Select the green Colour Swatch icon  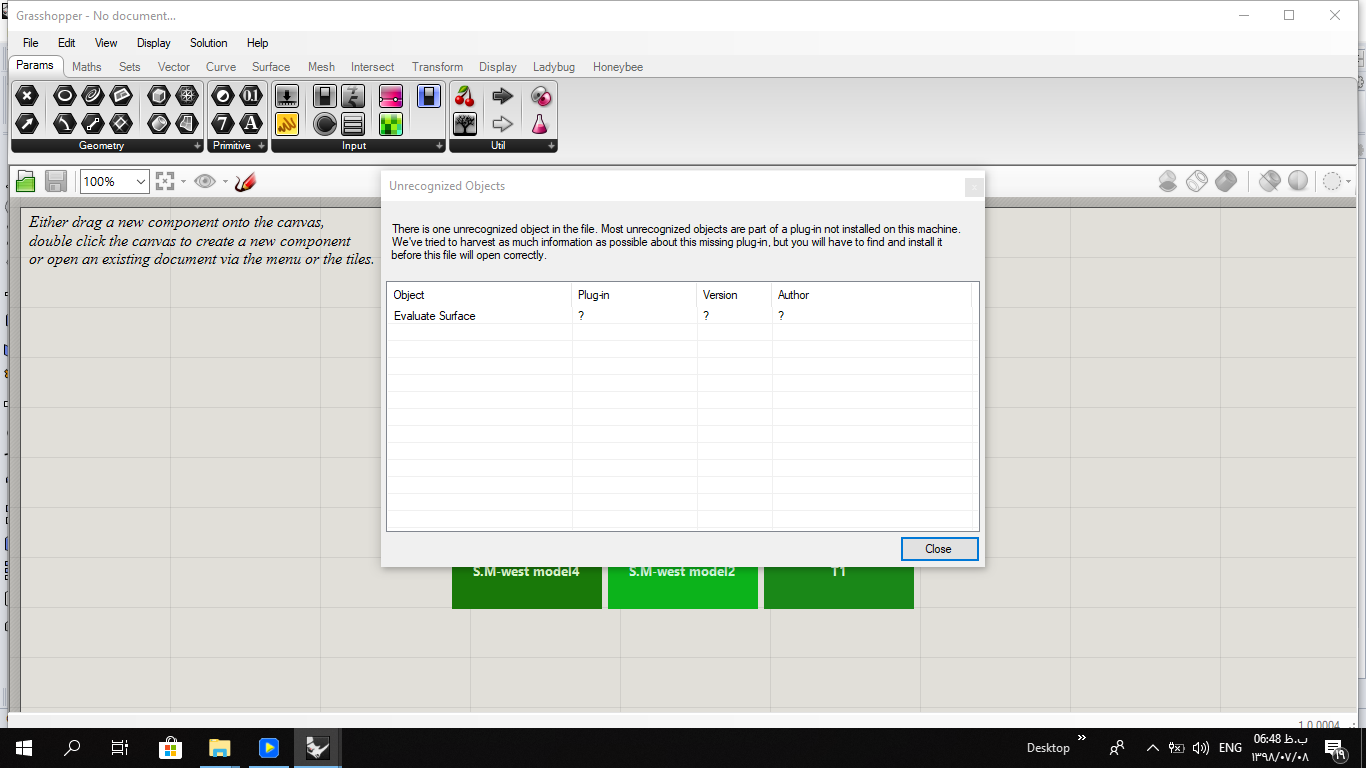tap(390, 123)
